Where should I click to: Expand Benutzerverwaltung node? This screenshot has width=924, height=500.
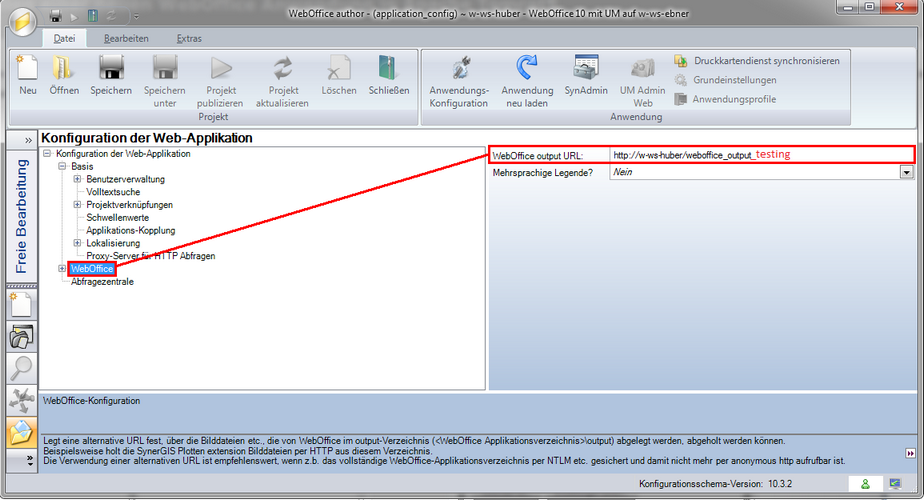pos(77,179)
